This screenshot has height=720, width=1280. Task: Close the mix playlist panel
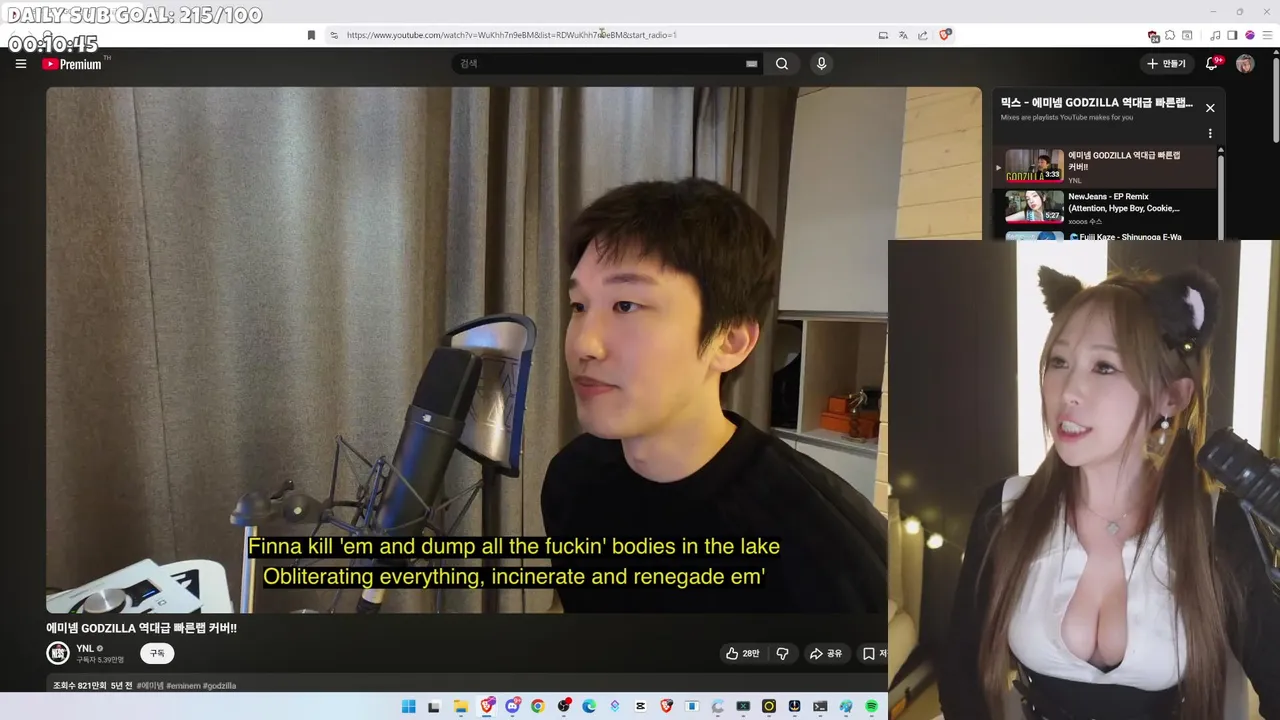click(1210, 108)
